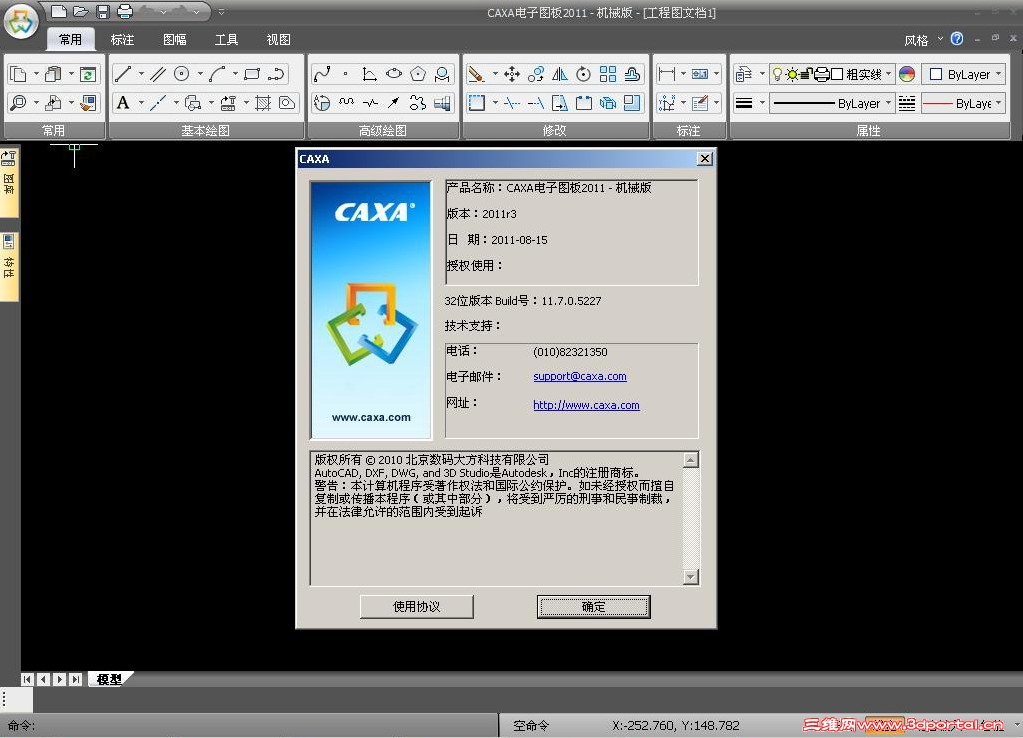Open the Help question mark icon
The height and width of the screenshot is (738, 1023).
pyautogui.click(x=957, y=38)
